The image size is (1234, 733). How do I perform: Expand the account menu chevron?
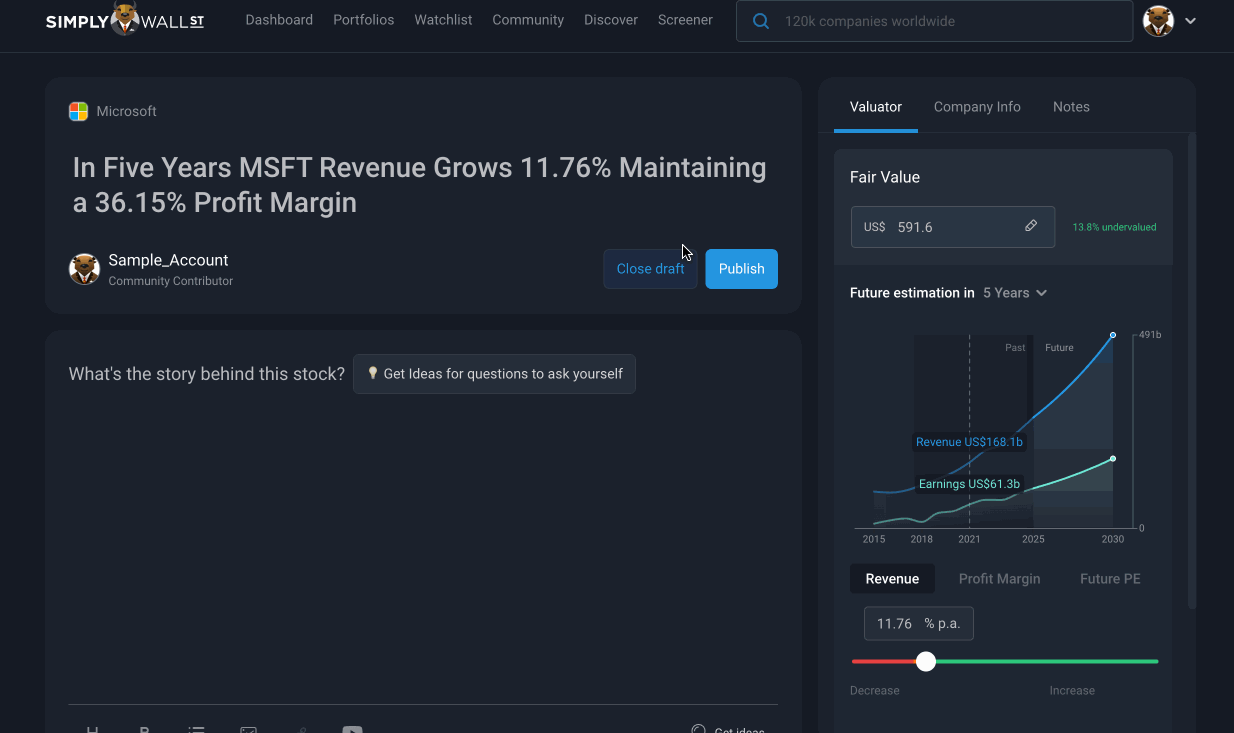(x=1190, y=21)
